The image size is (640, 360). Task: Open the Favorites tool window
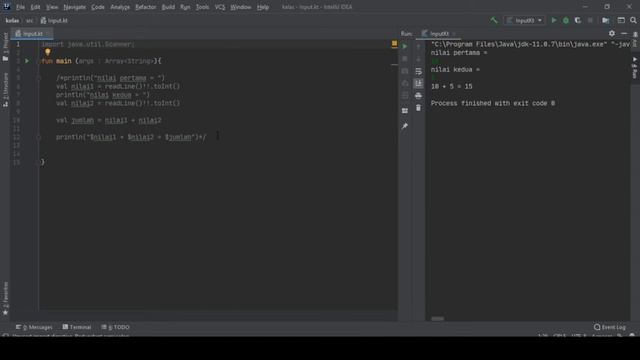(5, 299)
